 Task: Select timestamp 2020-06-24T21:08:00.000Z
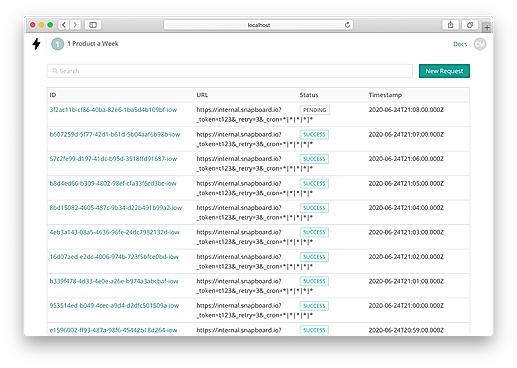(406, 110)
